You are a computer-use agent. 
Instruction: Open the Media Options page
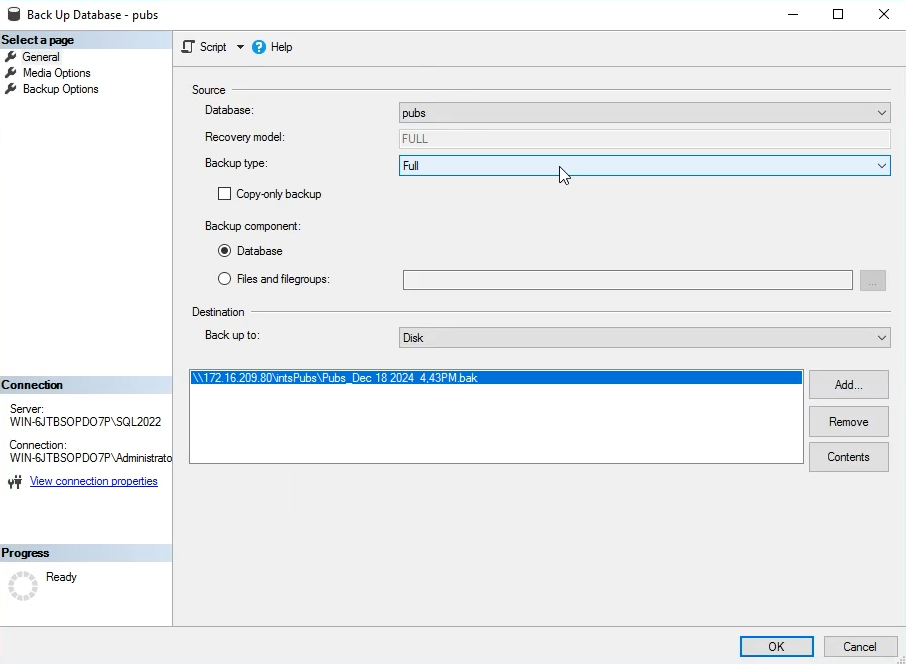click(57, 73)
